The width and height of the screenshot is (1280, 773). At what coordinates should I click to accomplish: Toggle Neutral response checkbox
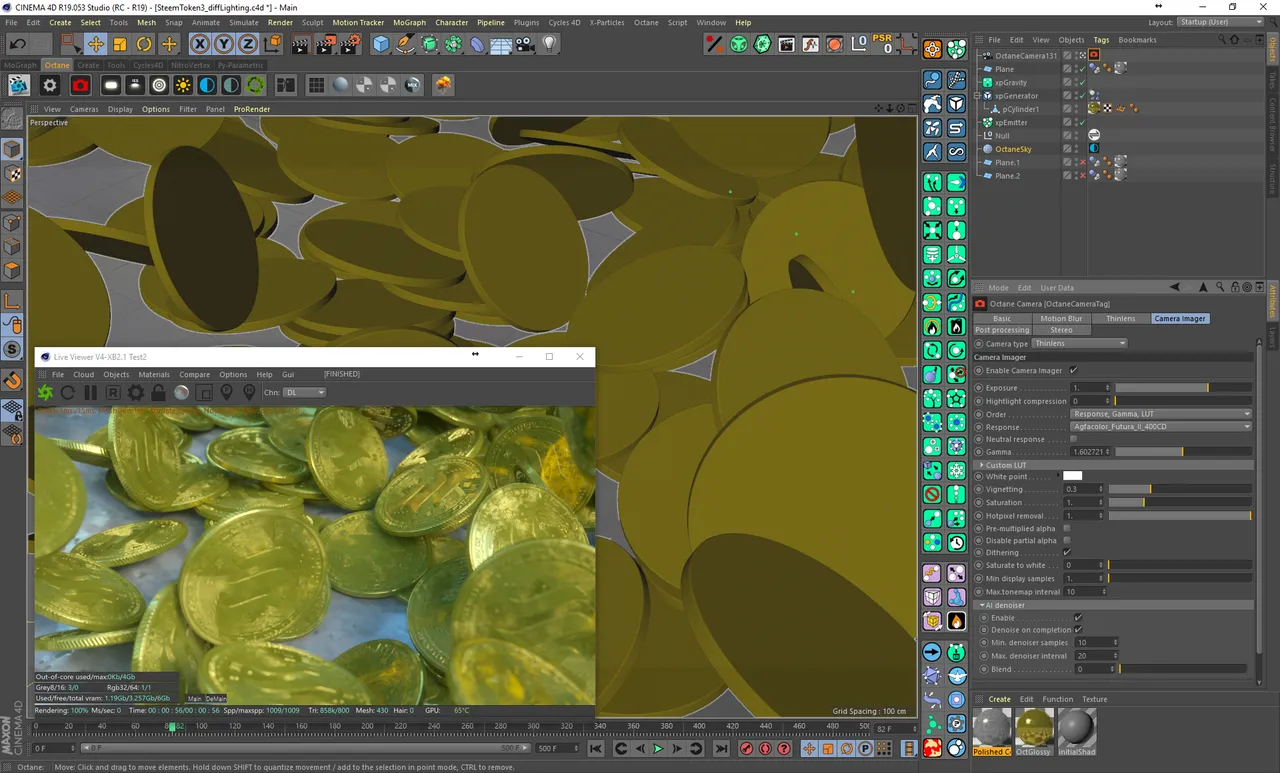click(1074, 439)
